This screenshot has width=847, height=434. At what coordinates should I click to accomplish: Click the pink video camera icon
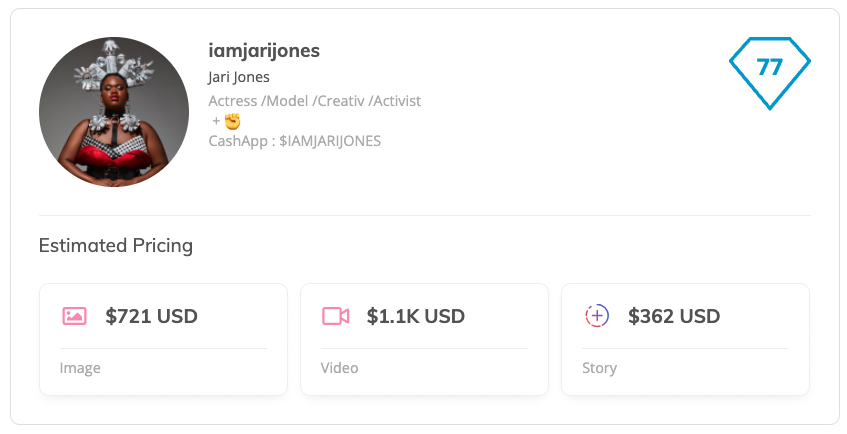(335, 316)
